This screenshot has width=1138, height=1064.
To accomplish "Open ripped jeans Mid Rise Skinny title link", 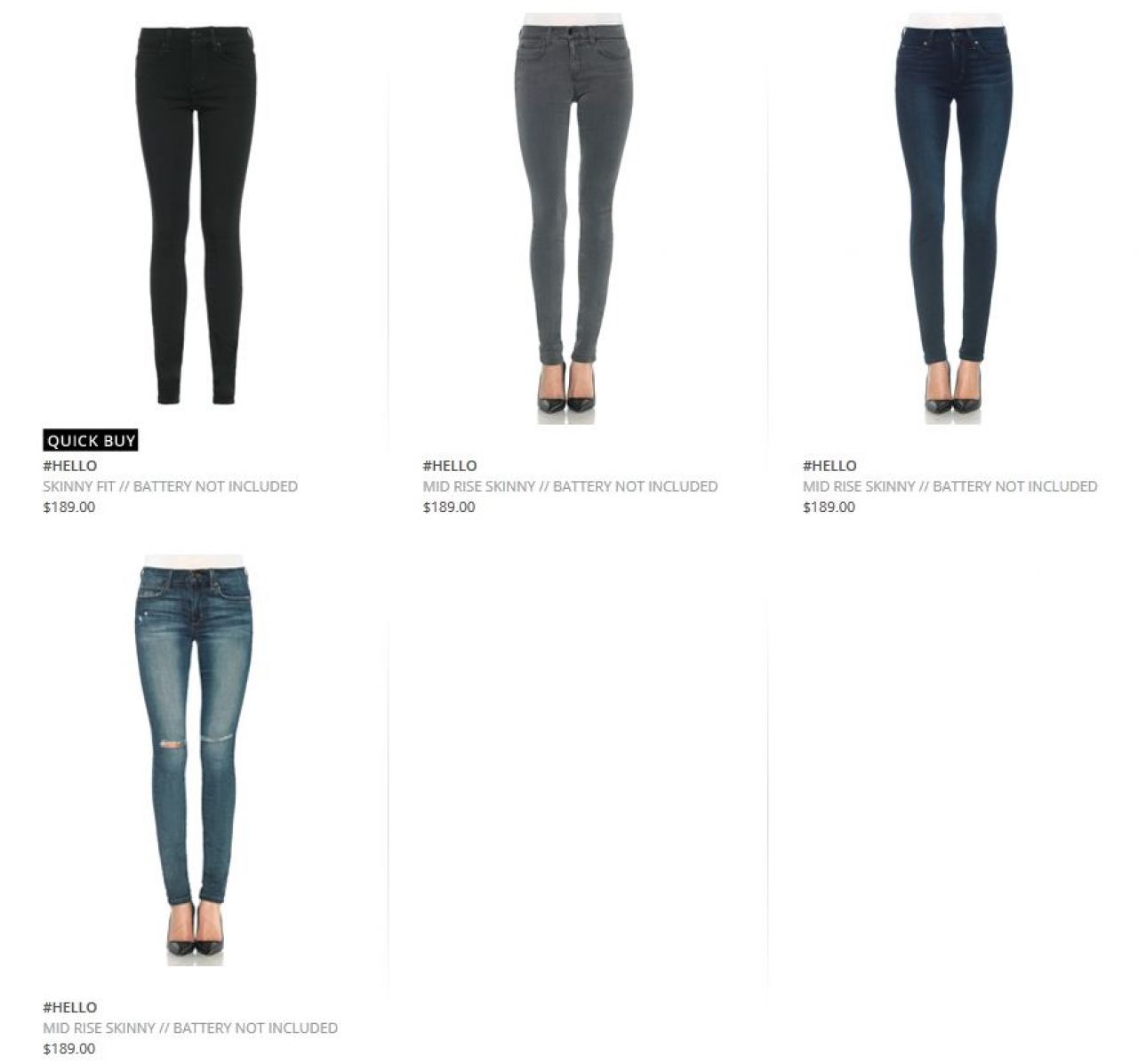I will point(190,1028).
